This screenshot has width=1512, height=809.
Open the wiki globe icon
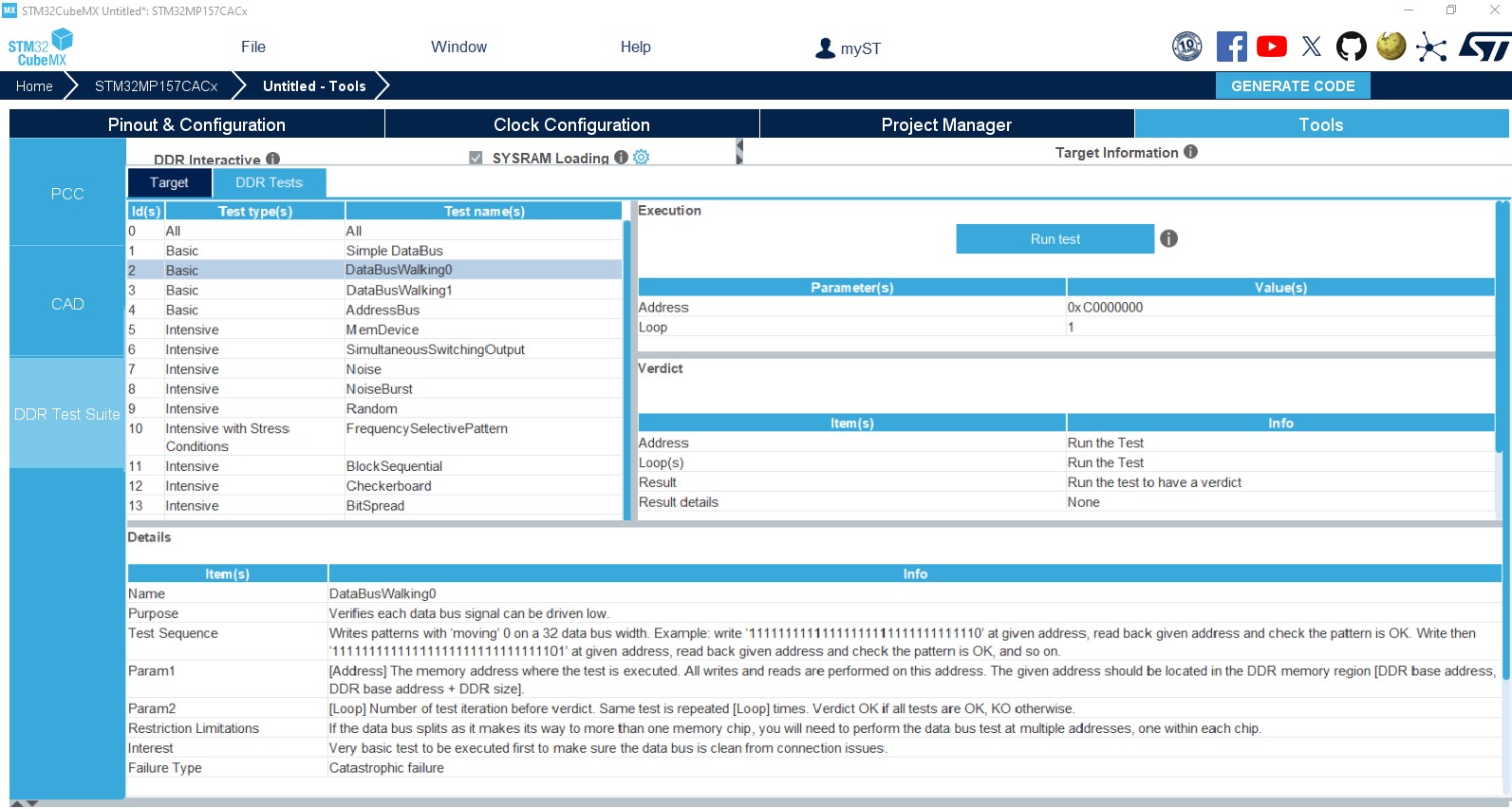click(x=1391, y=46)
